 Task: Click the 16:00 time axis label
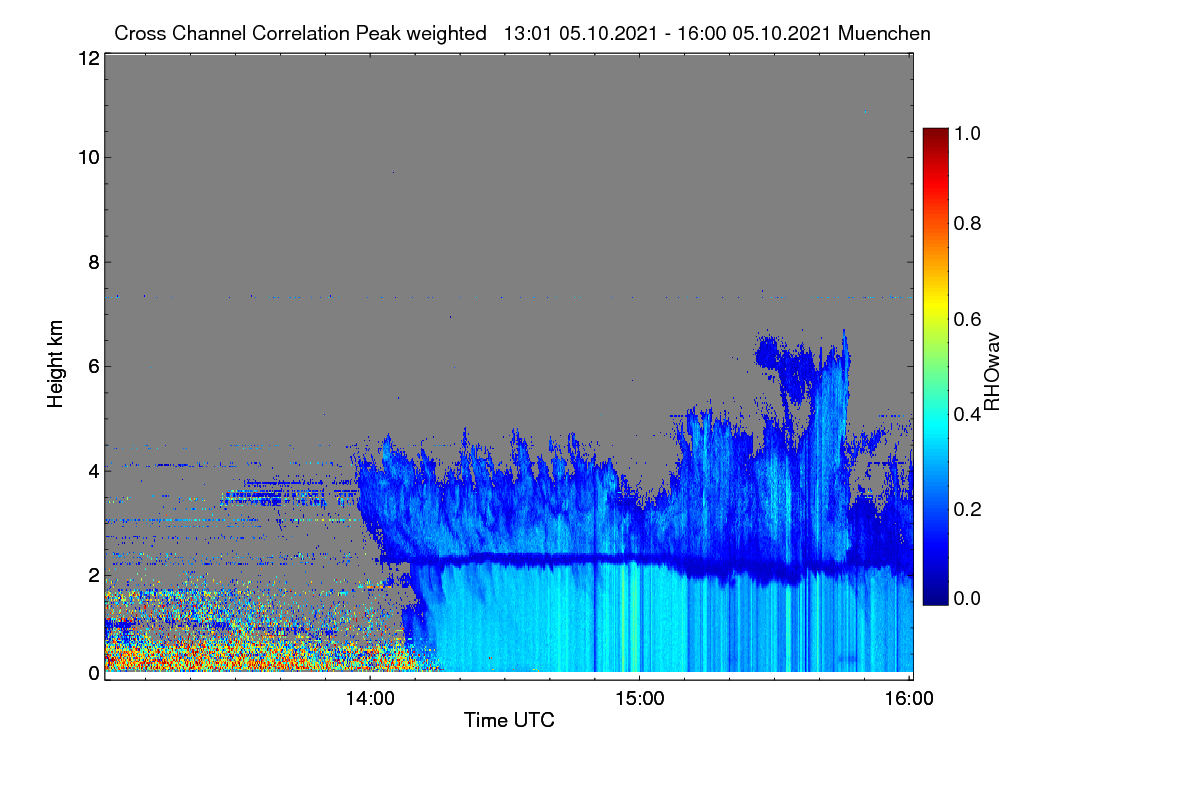(910, 699)
